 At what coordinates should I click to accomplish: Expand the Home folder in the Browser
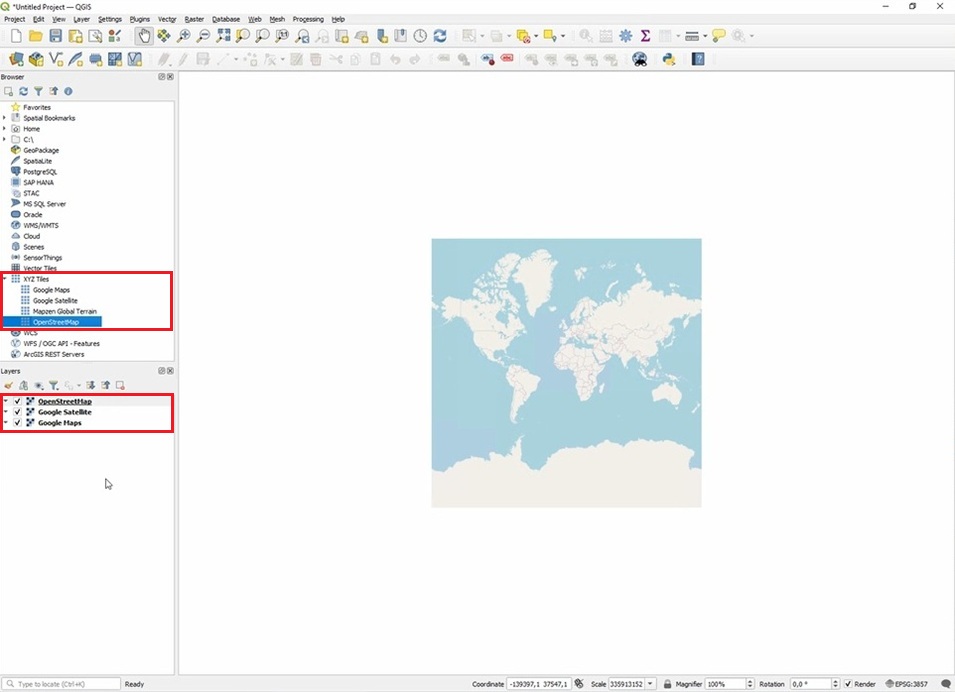point(5,129)
